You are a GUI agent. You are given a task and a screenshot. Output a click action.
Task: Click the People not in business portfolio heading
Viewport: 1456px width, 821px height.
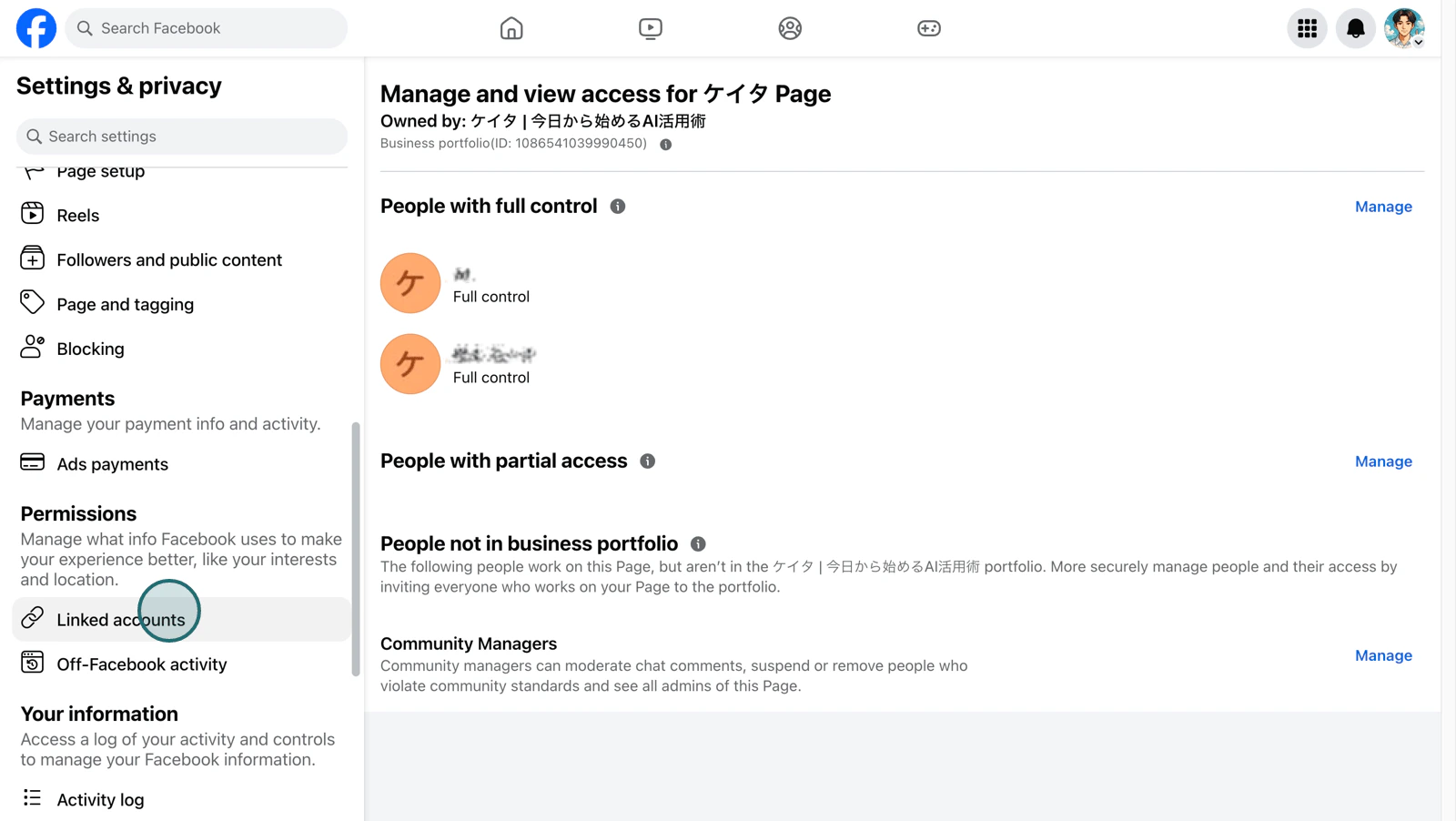click(529, 543)
